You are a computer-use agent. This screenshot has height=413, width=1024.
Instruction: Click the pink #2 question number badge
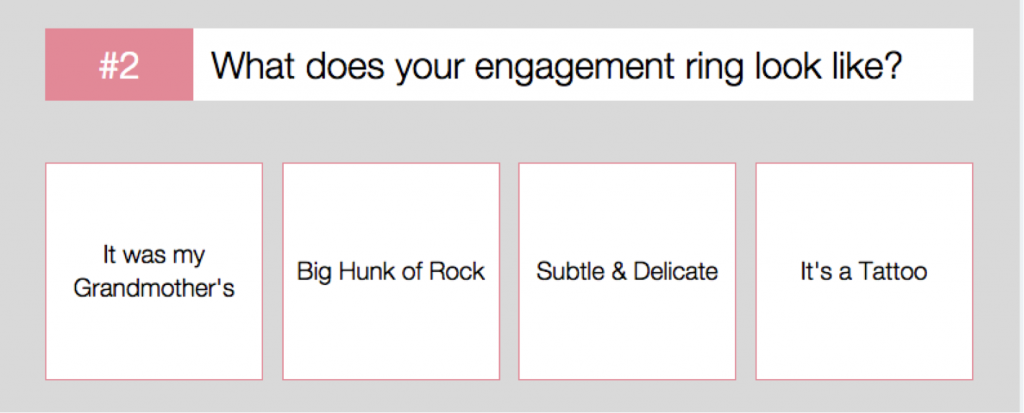click(119, 65)
